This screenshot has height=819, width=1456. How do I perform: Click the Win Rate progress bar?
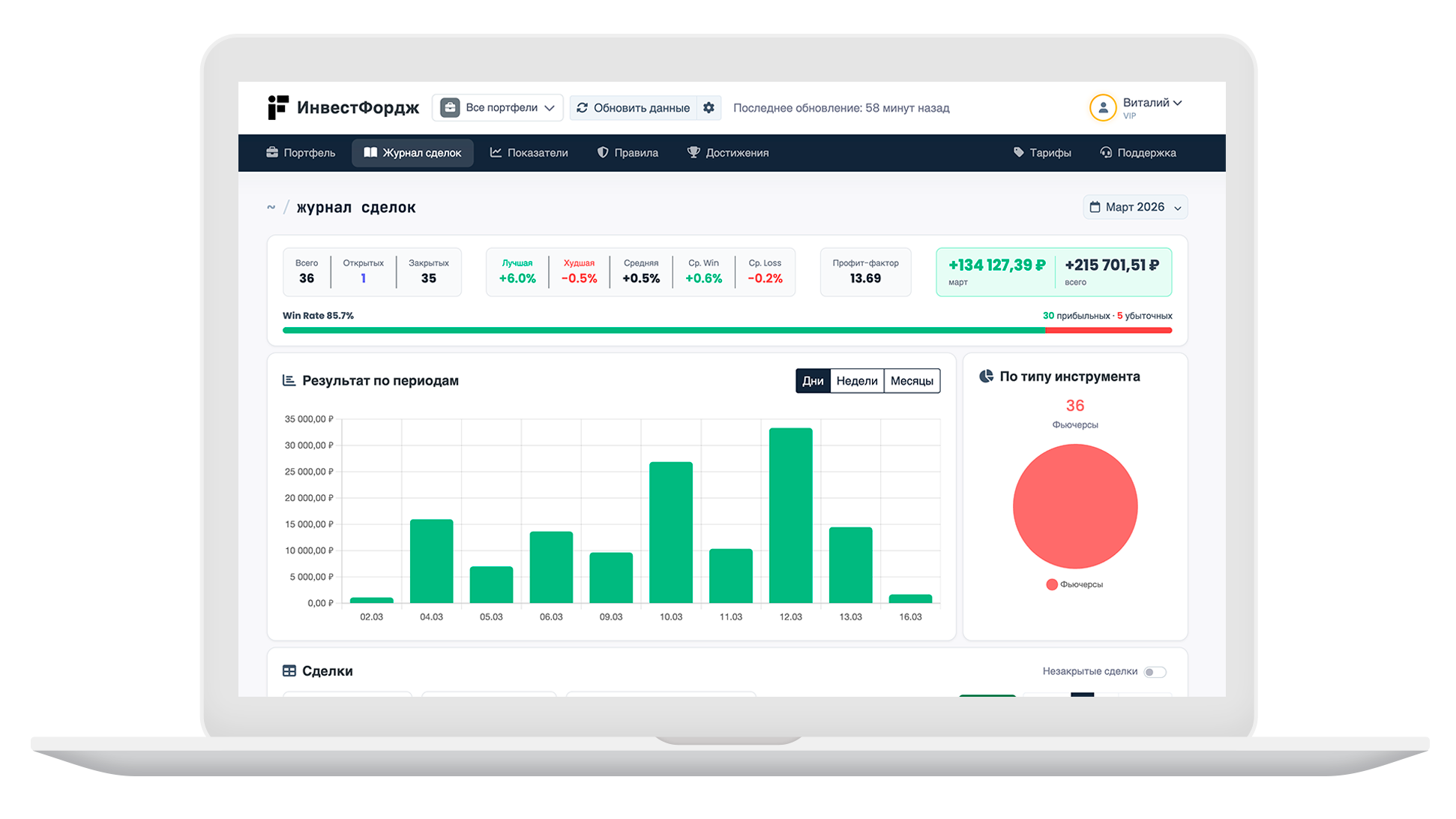tap(727, 329)
